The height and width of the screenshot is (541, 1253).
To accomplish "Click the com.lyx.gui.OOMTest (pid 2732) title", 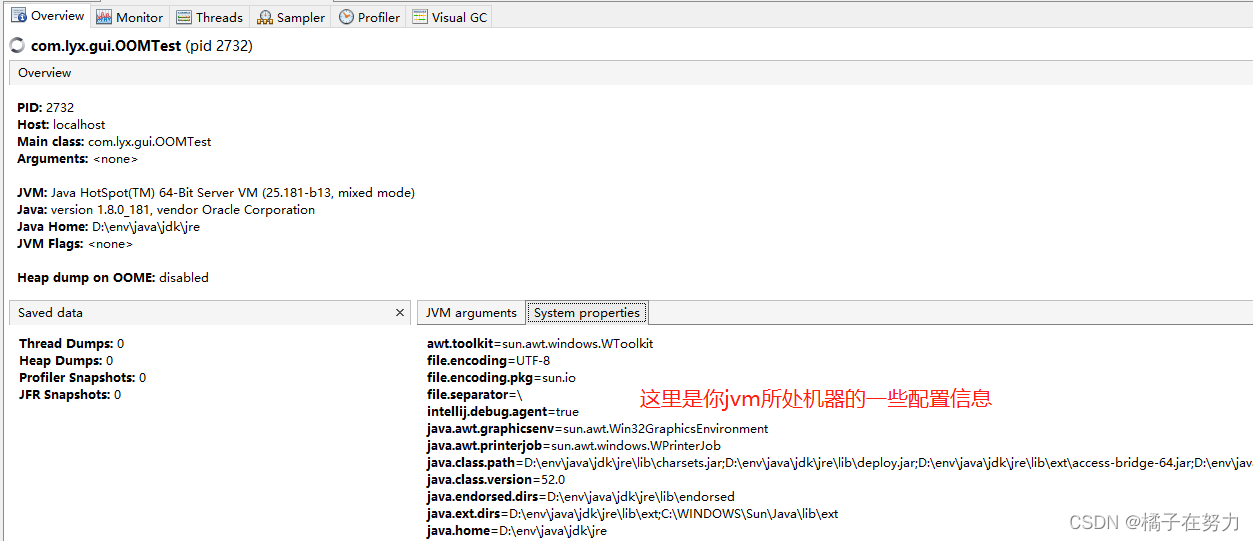I will point(142,46).
